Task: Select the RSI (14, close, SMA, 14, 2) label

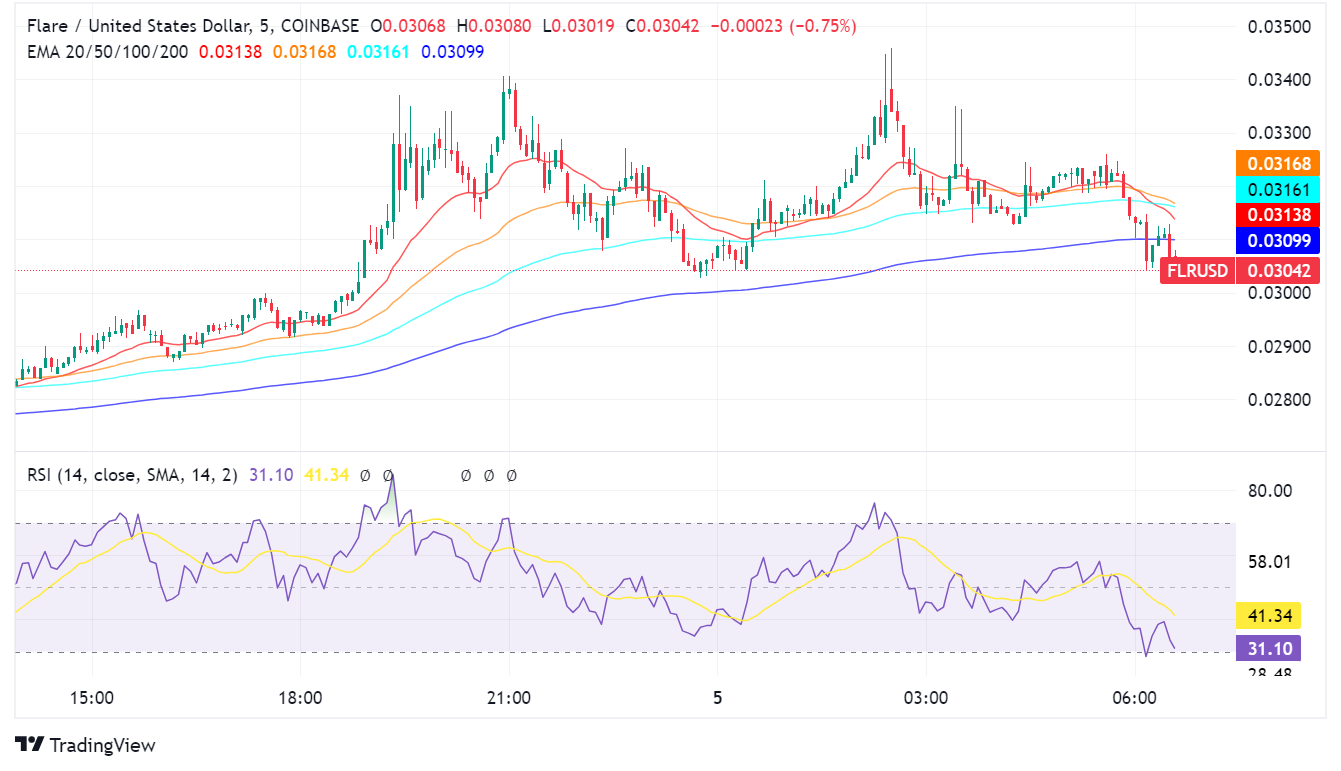Action: pos(132,475)
